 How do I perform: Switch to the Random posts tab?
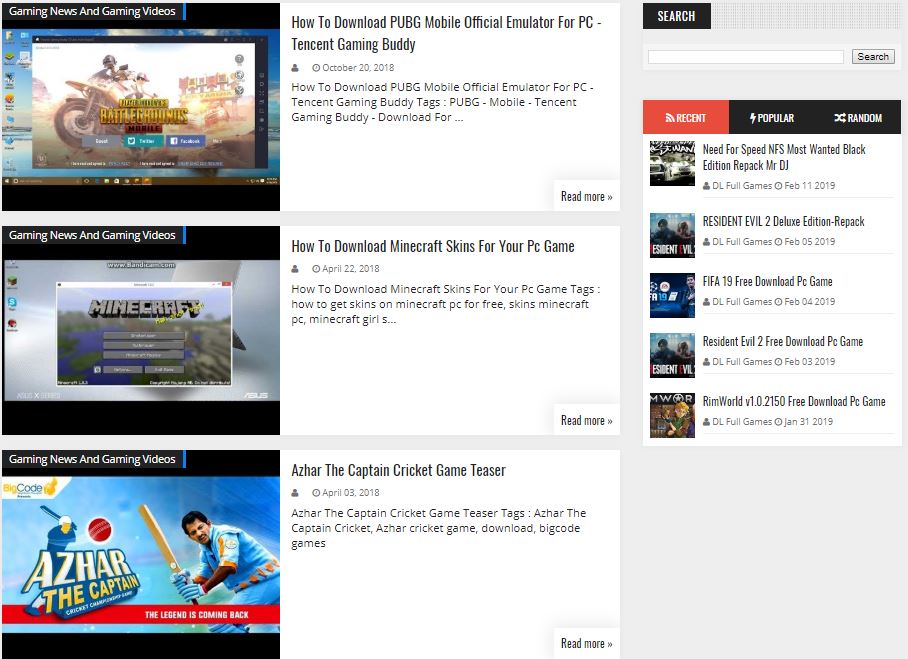(857, 118)
